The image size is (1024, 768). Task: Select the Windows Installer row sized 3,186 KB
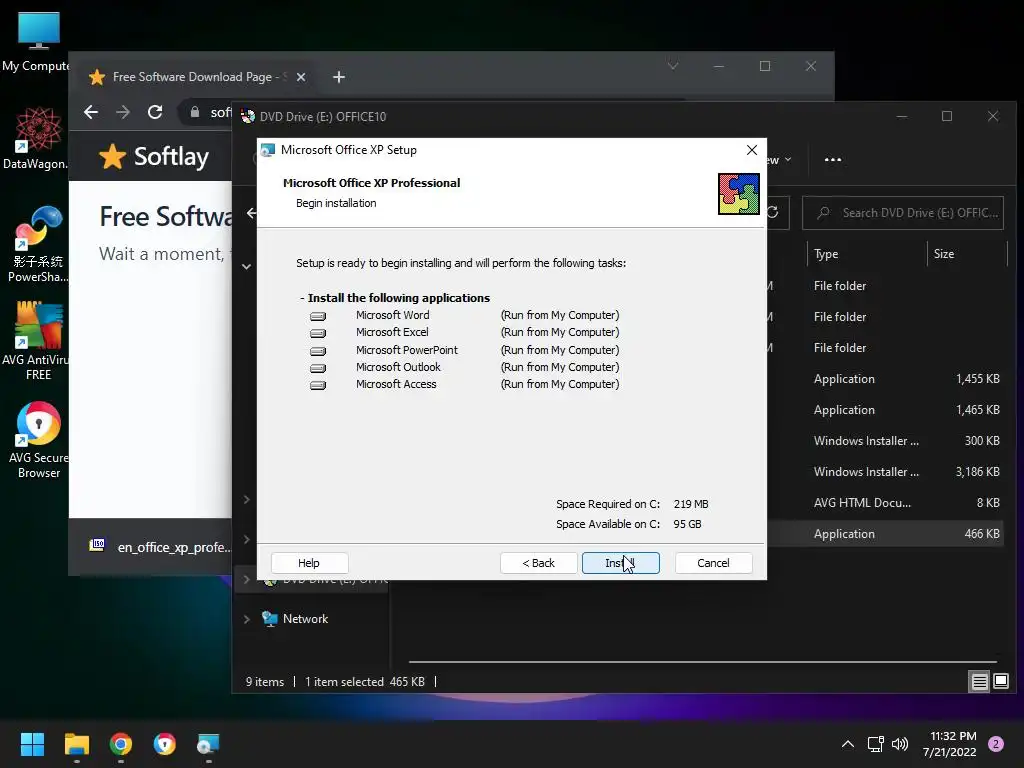pyautogui.click(x=886, y=472)
